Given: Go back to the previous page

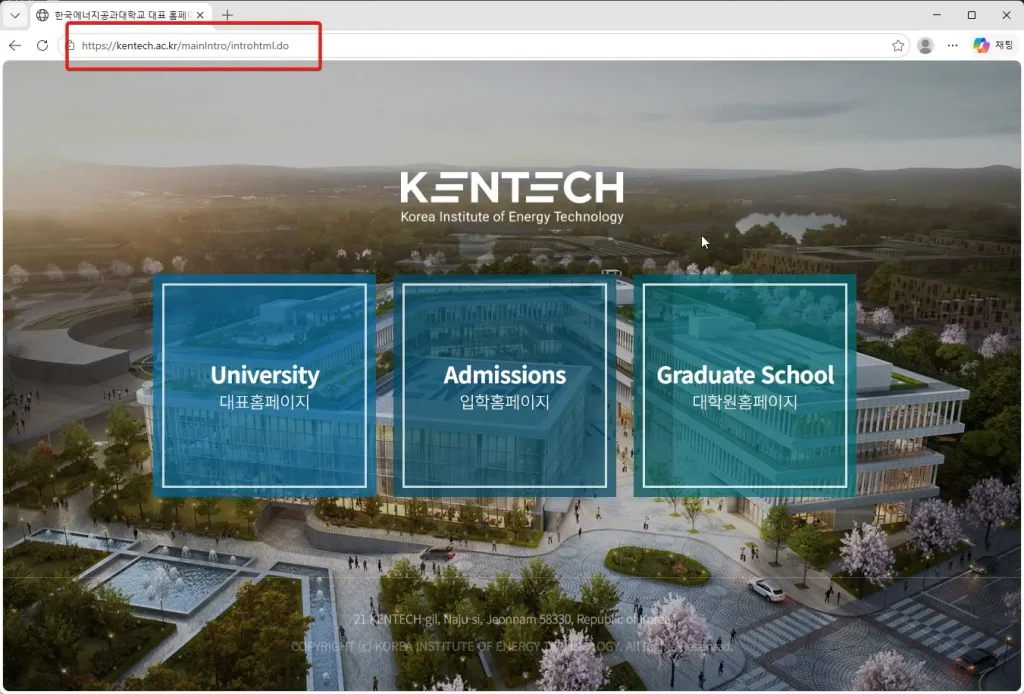Looking at the screenshot, I should (15, 45).
